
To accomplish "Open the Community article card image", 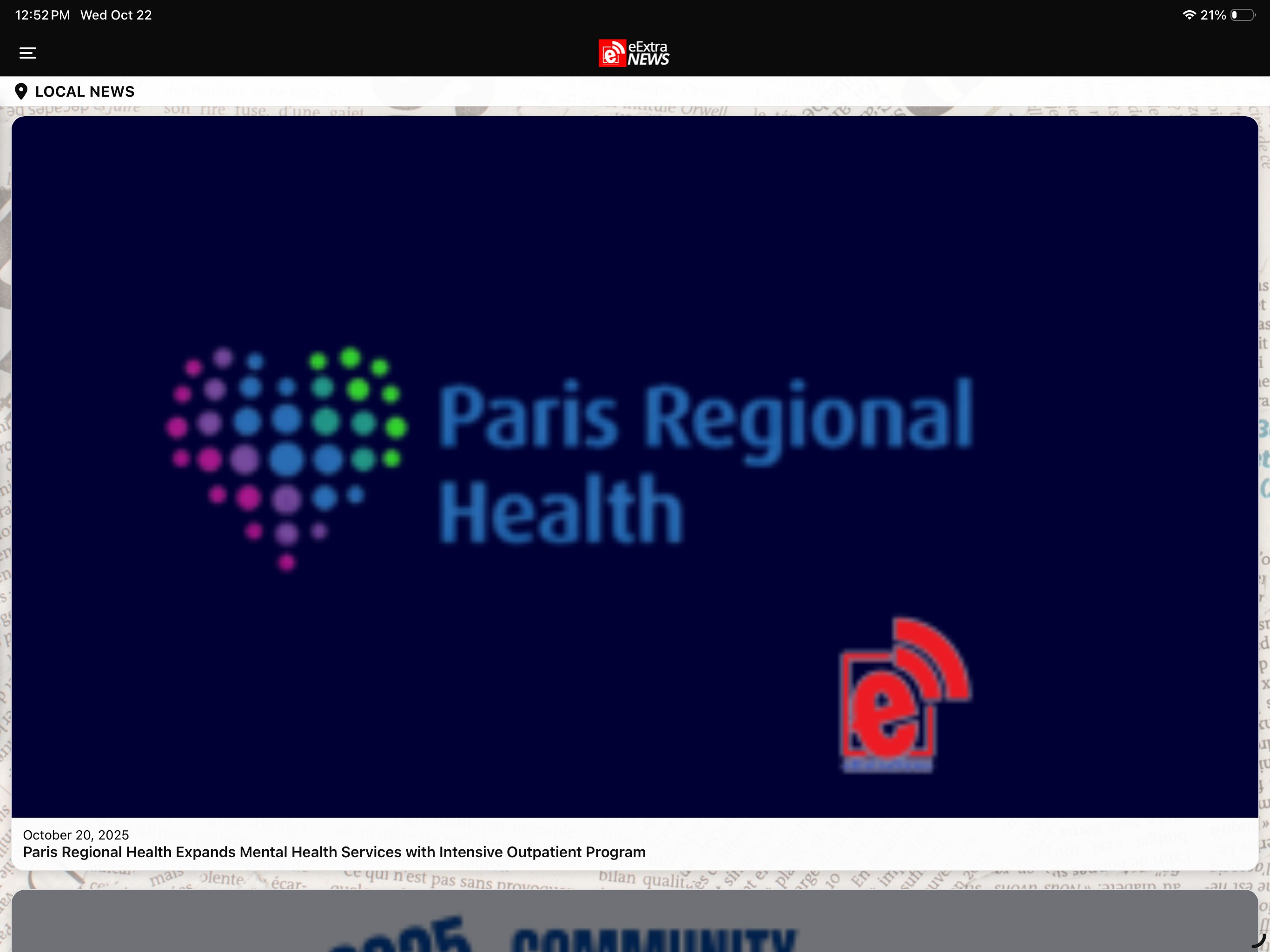I will point(635,921).
